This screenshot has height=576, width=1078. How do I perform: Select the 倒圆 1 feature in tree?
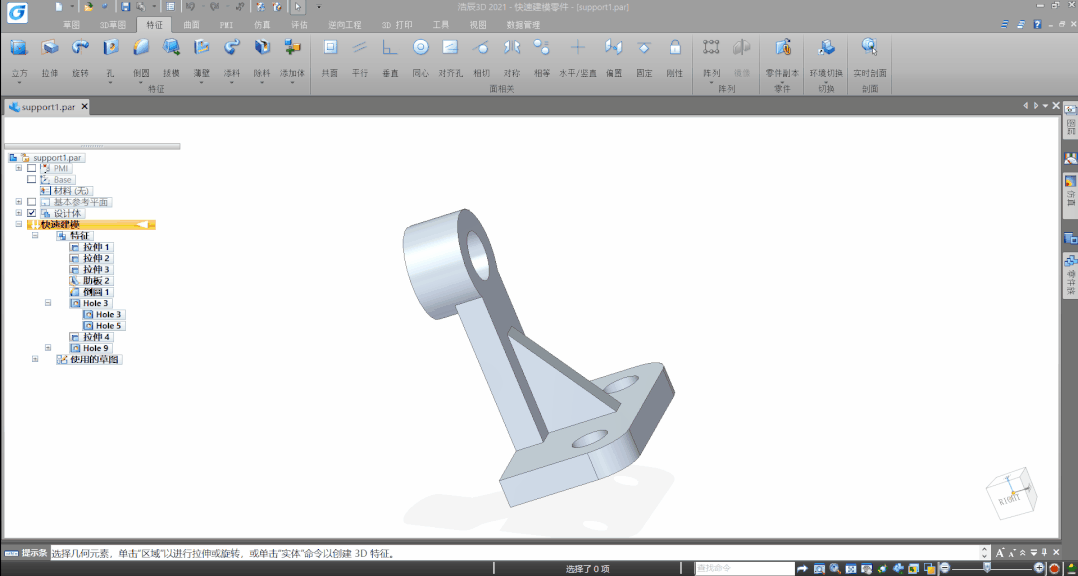[90, 291]
